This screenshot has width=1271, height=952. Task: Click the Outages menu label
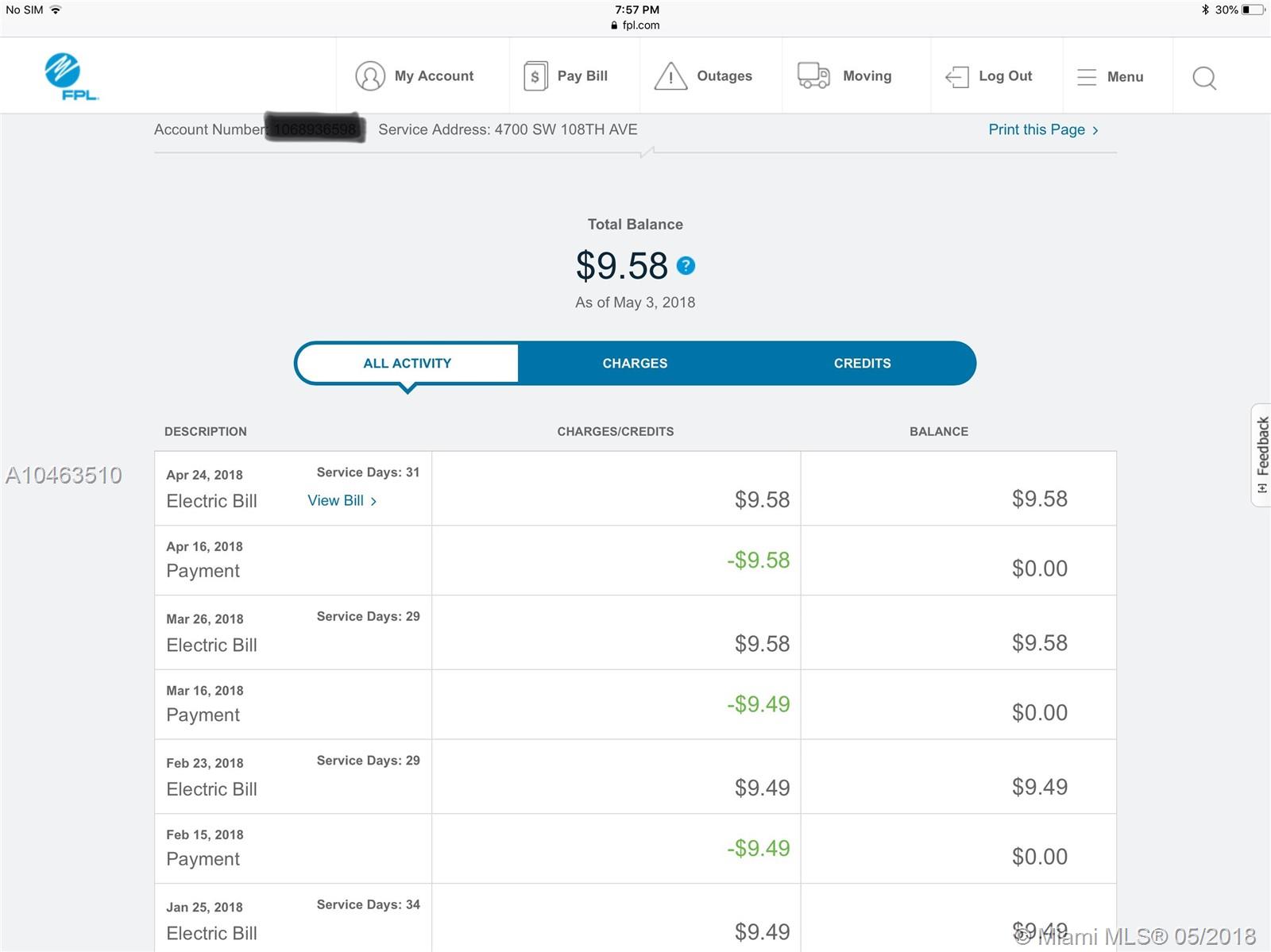coord(724,76)
